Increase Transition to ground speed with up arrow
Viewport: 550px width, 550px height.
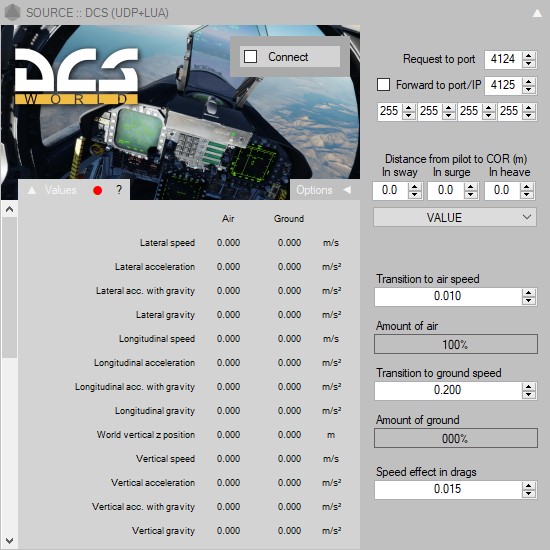pos(529,387)
